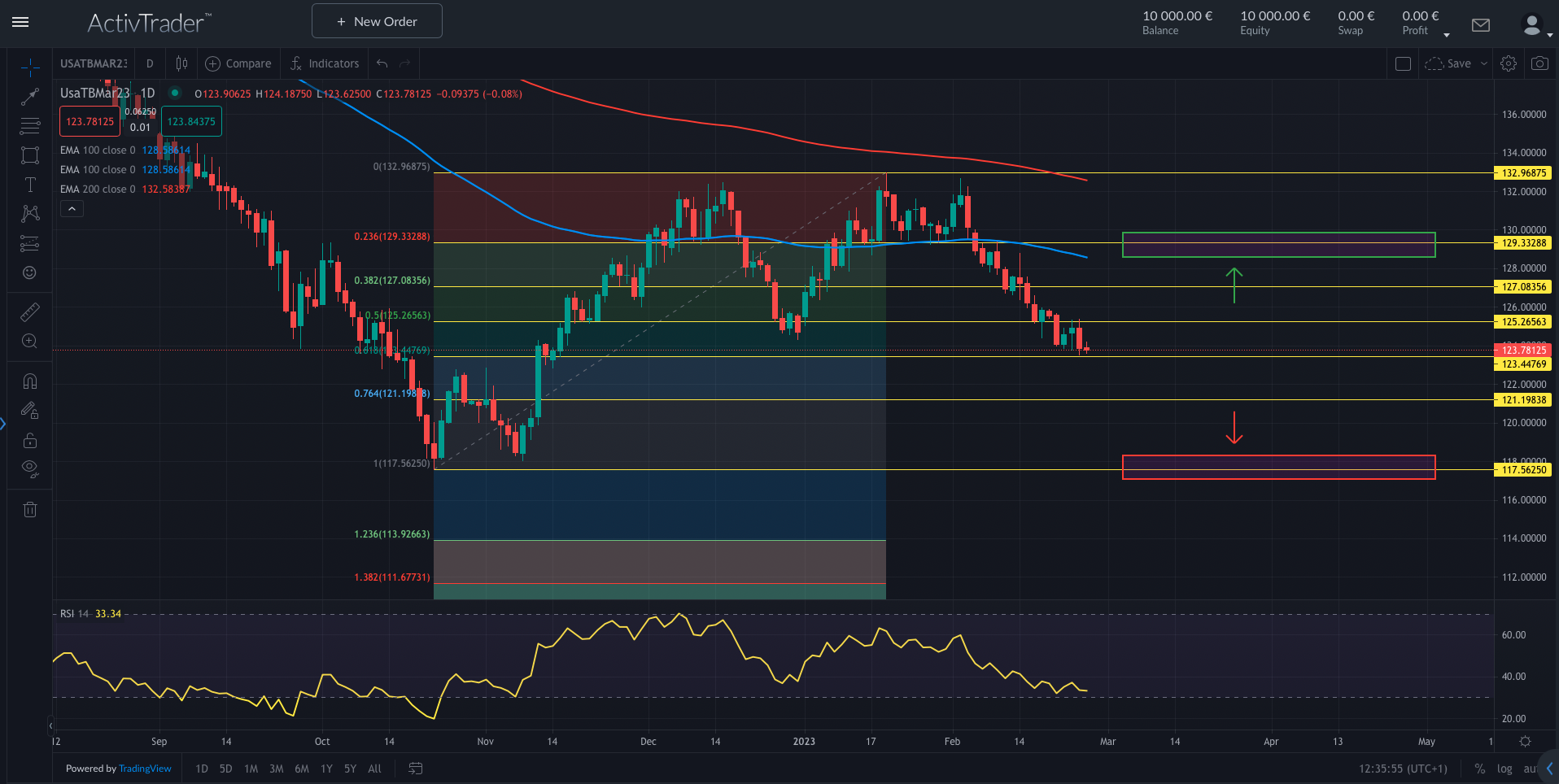The height and width of the screenshot is (784, 1559).
Task: Select the Text annotation tool
Action: point(30,185)
